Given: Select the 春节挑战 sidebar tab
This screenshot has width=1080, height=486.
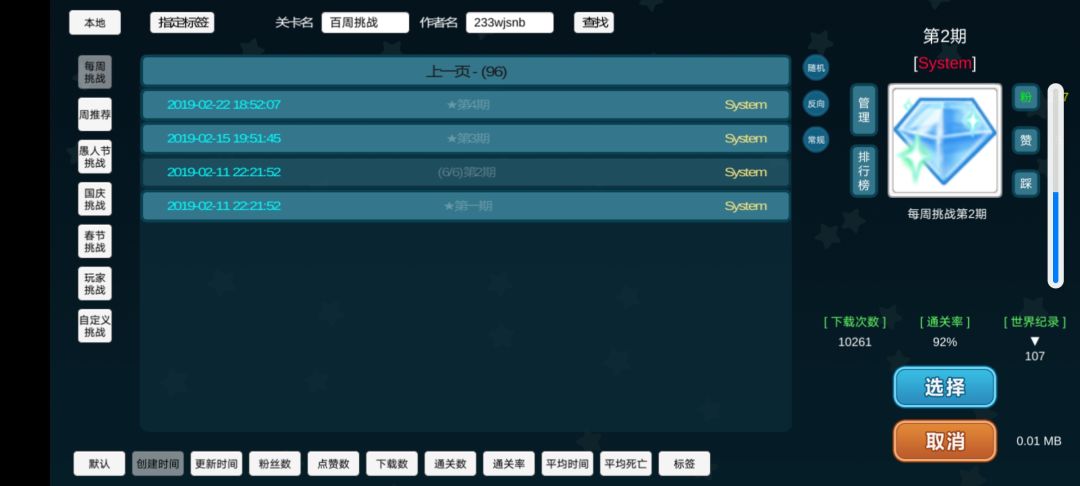Looking at the screenshot, I should pos(94,241).
